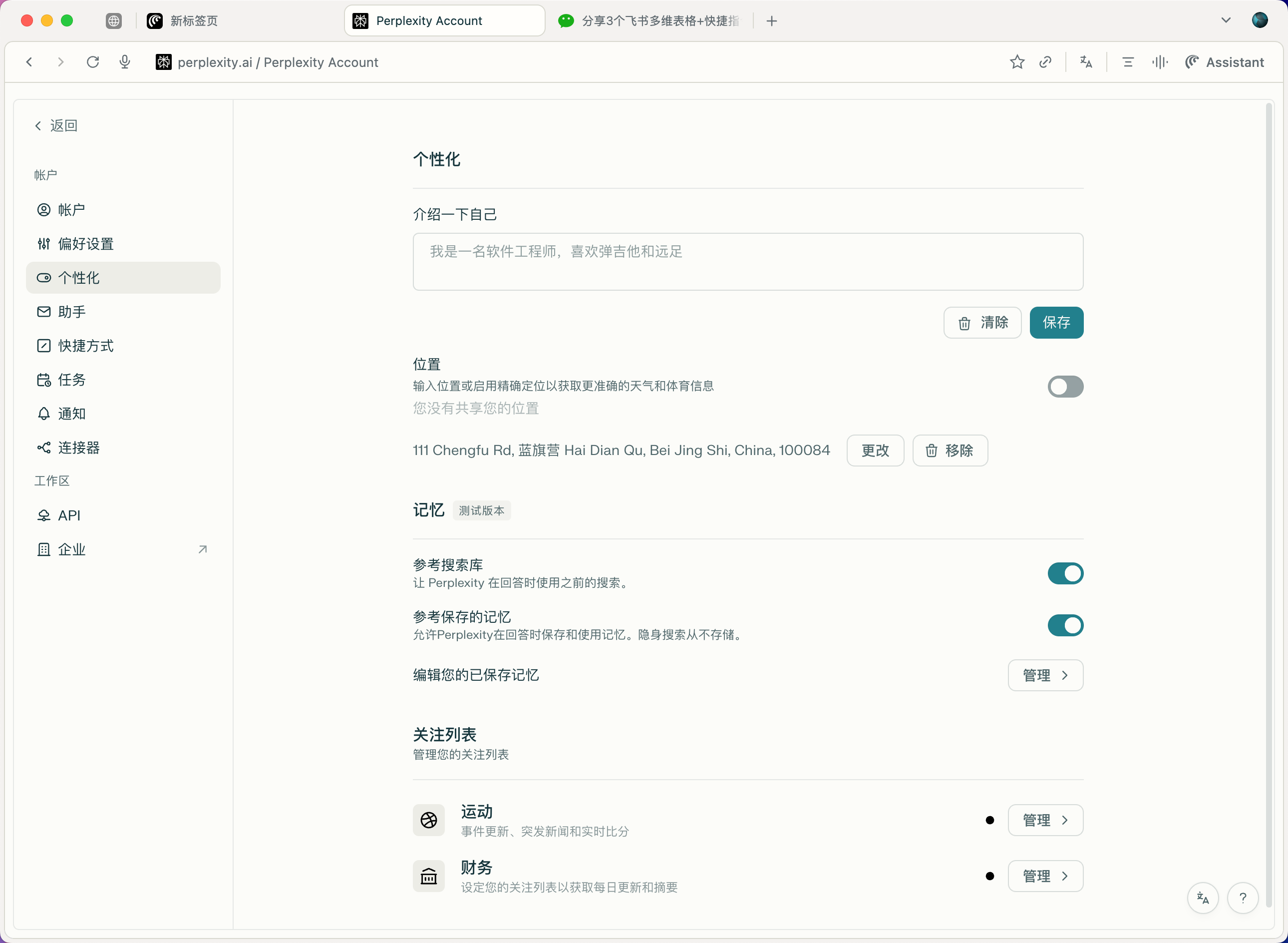Click the vertical page scrollbar
This screenshot has height=943, width=1288.
(1269, 504)
